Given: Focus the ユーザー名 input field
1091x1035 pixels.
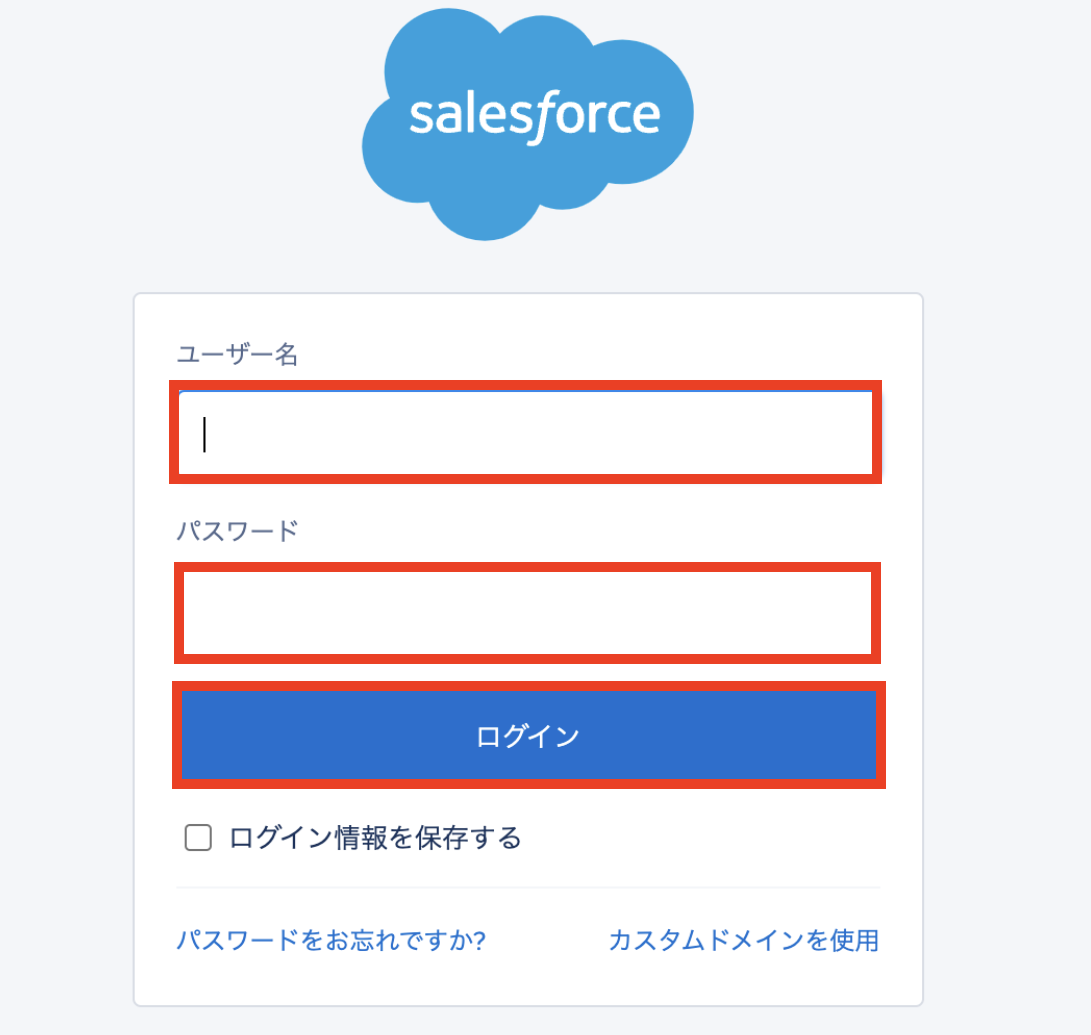Looking at the screenshot, I should [527, 433].
